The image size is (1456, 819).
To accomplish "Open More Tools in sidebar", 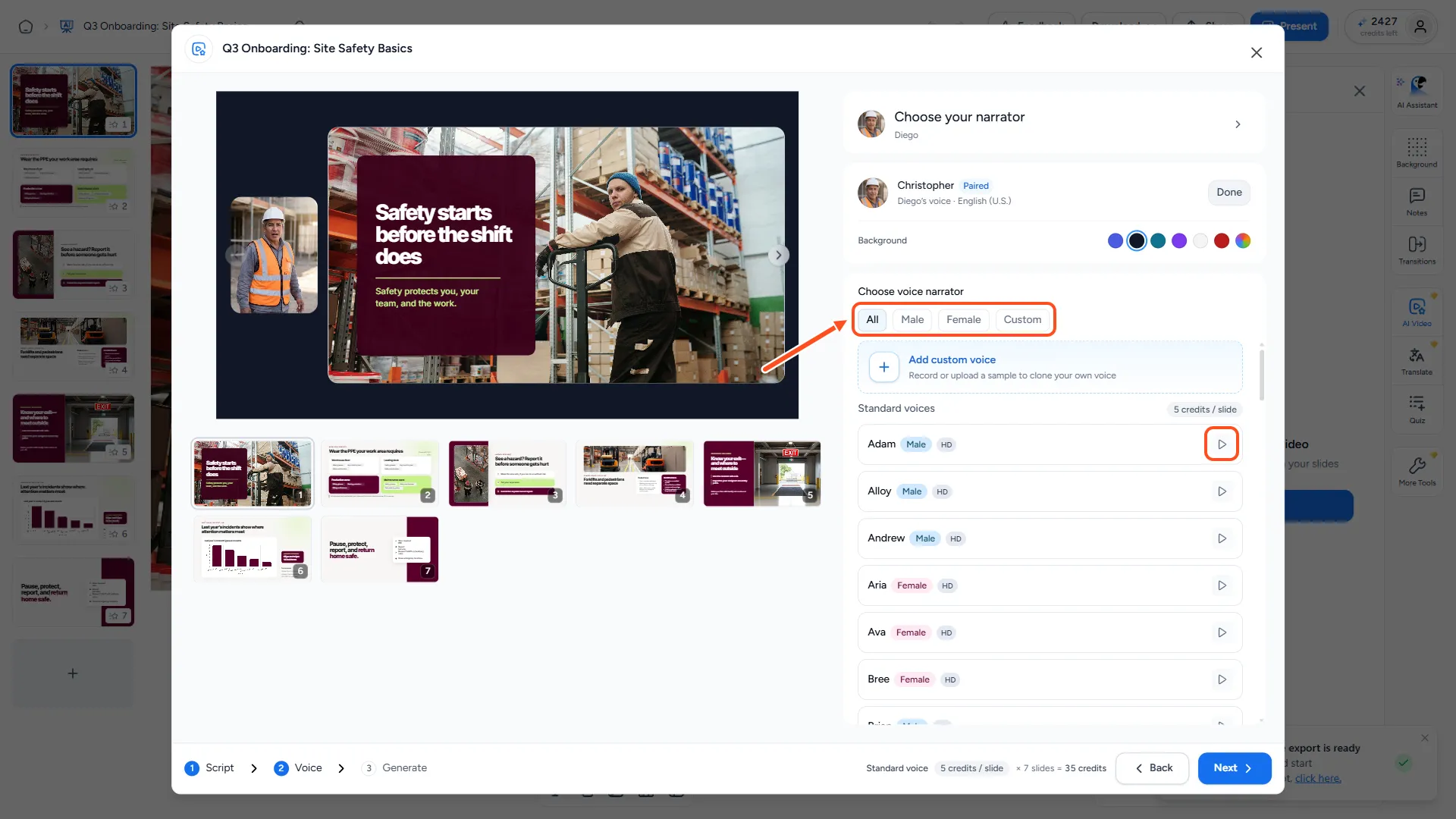I will [x=1417, y=472].
